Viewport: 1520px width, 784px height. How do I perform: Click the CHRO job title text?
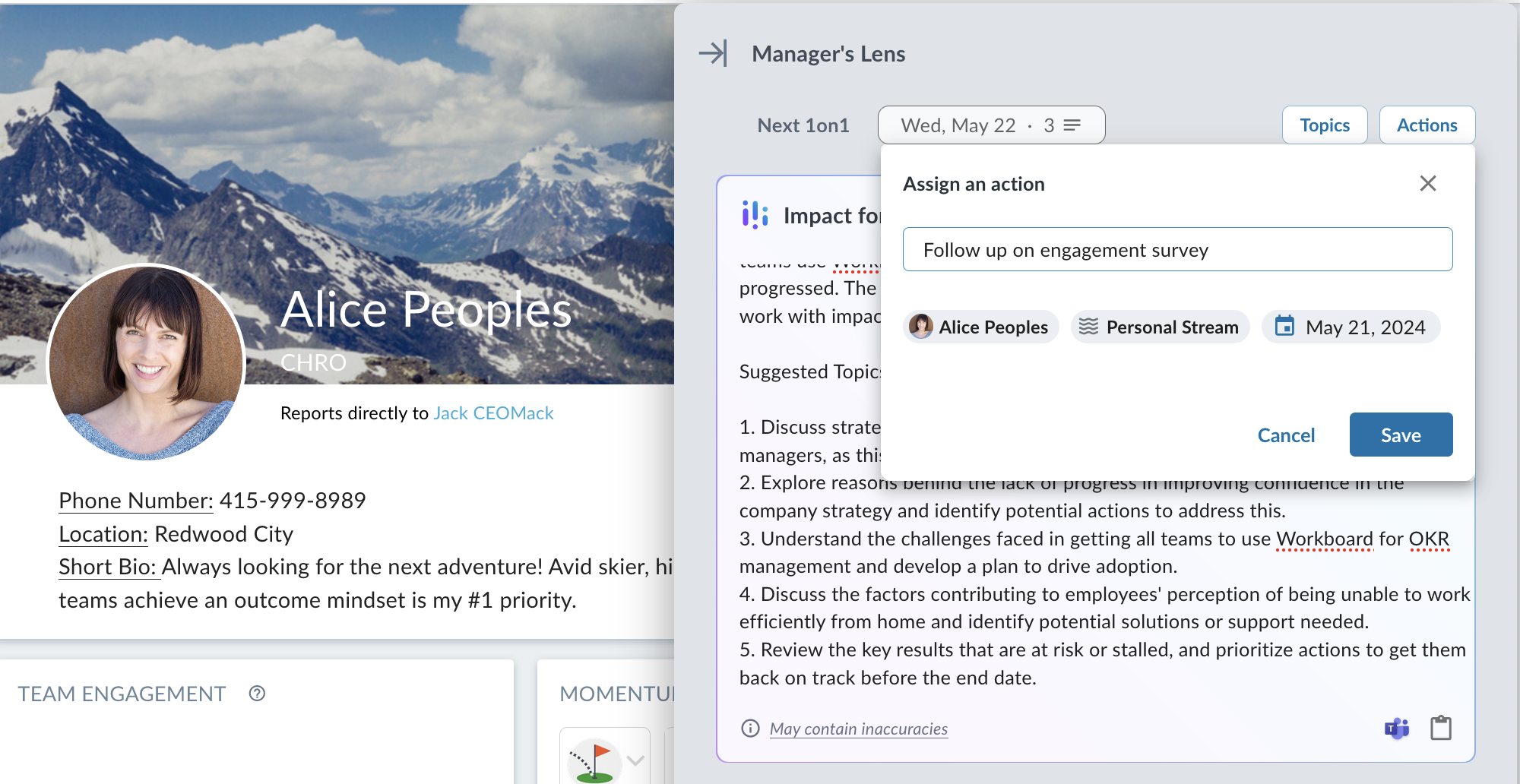(313, 362)
